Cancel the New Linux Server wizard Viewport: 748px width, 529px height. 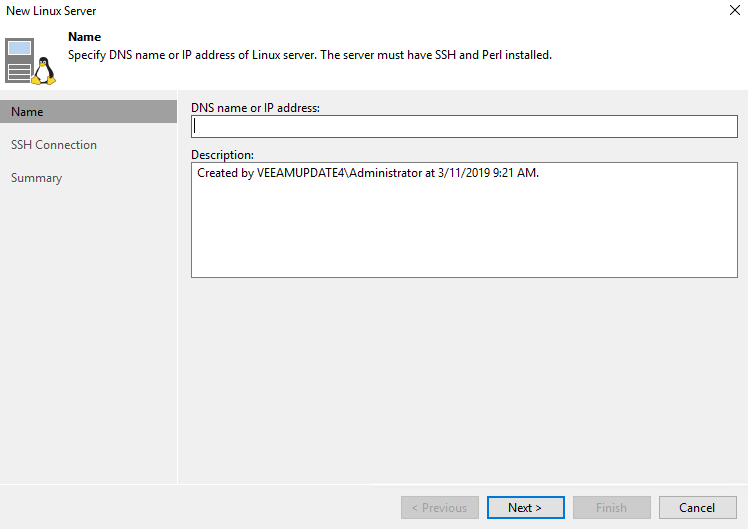click(x=697, y=508)
